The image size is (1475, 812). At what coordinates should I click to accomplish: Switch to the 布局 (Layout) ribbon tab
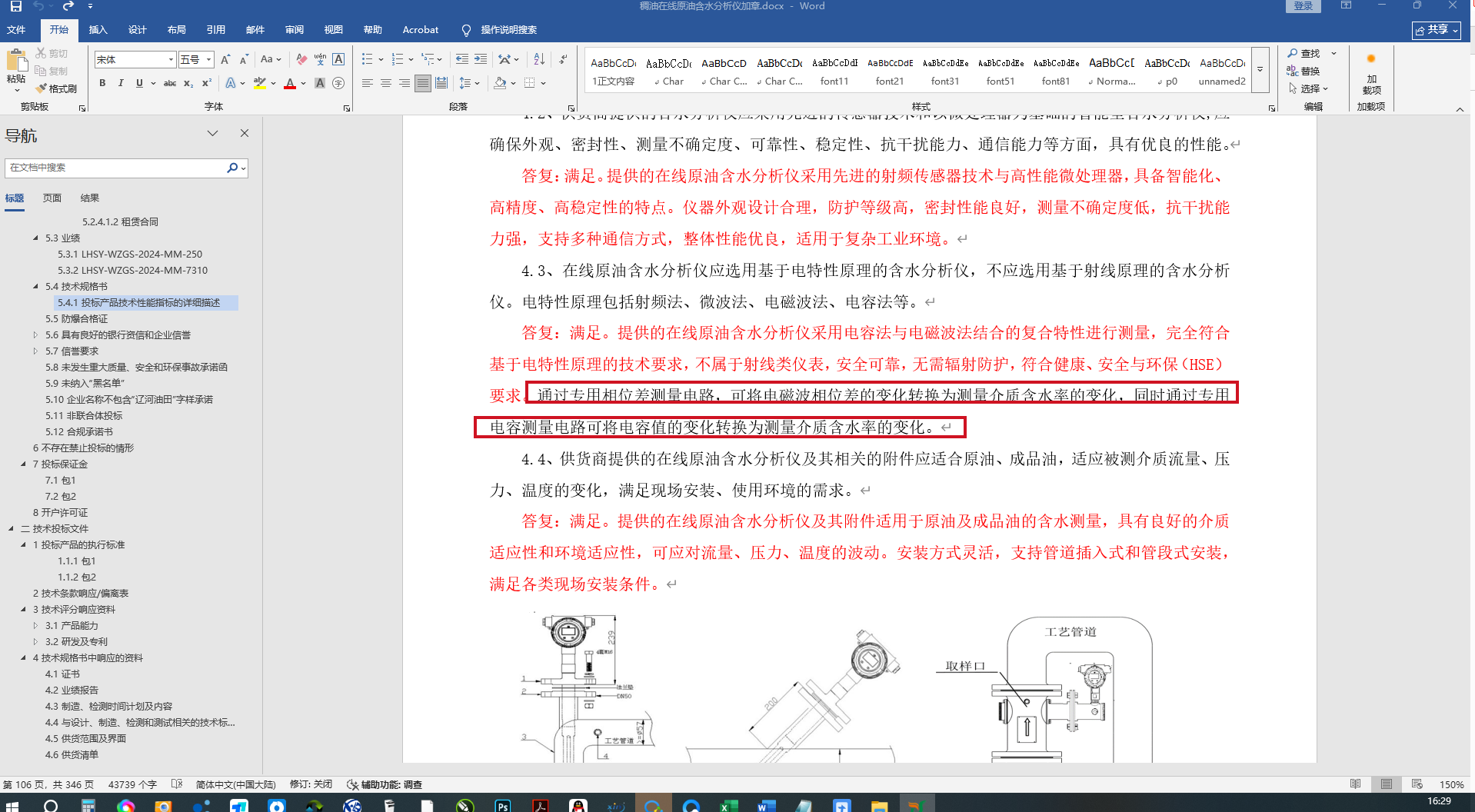coord(176,30)
